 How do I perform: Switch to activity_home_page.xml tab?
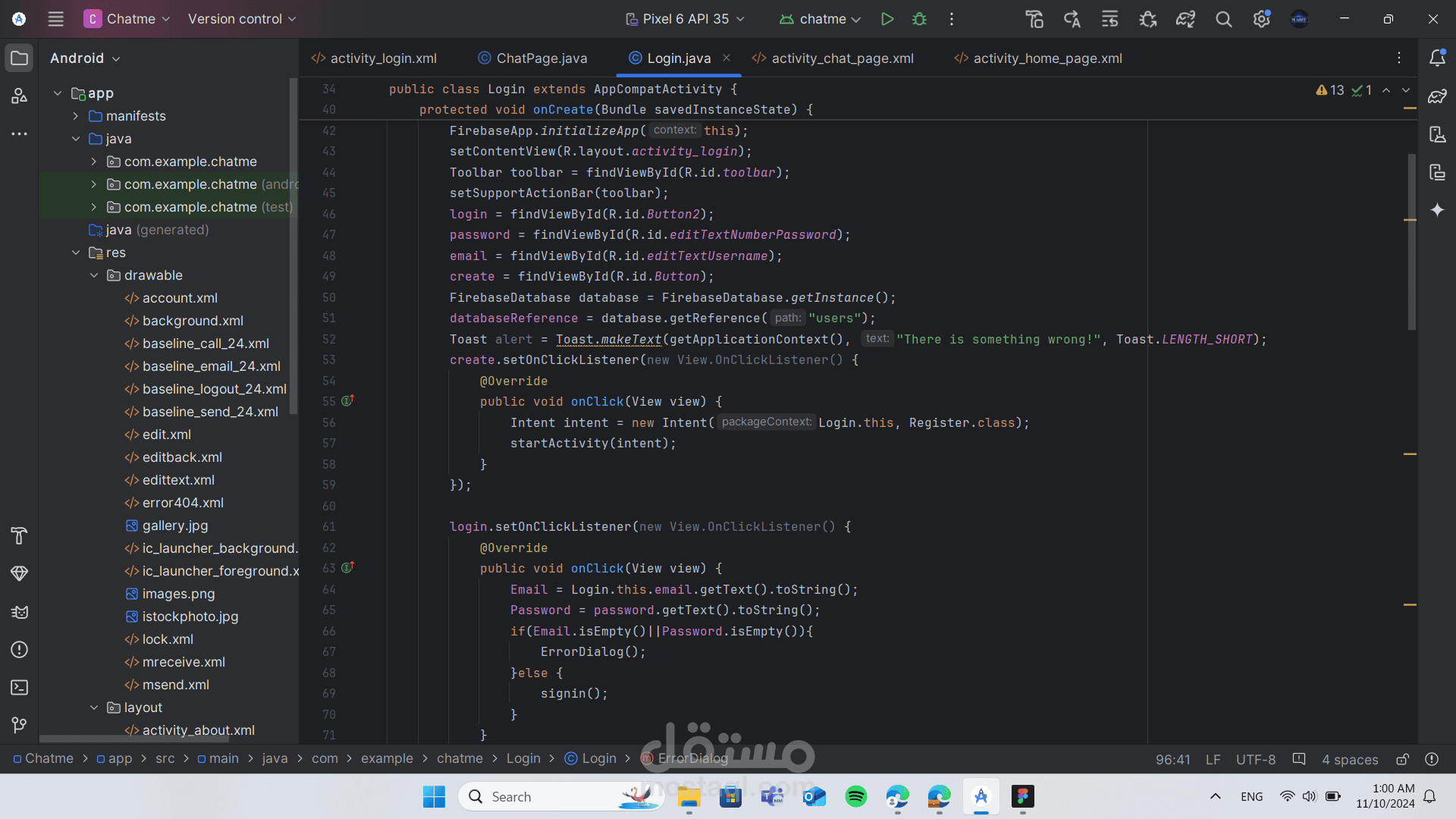point(1038,58)
